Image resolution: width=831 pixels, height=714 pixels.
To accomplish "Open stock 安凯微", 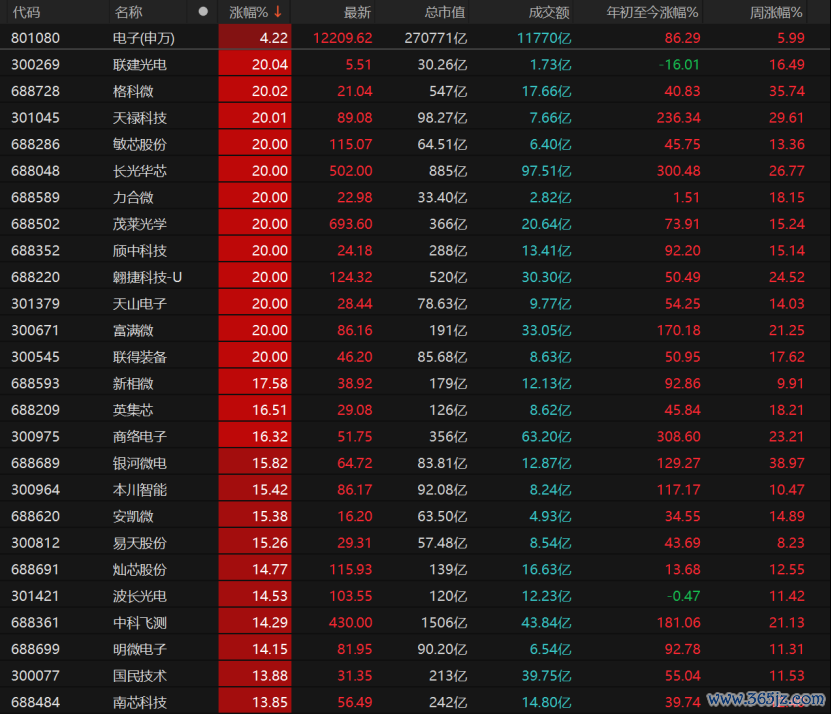I will pyautogui.click(x=133, y=516).
